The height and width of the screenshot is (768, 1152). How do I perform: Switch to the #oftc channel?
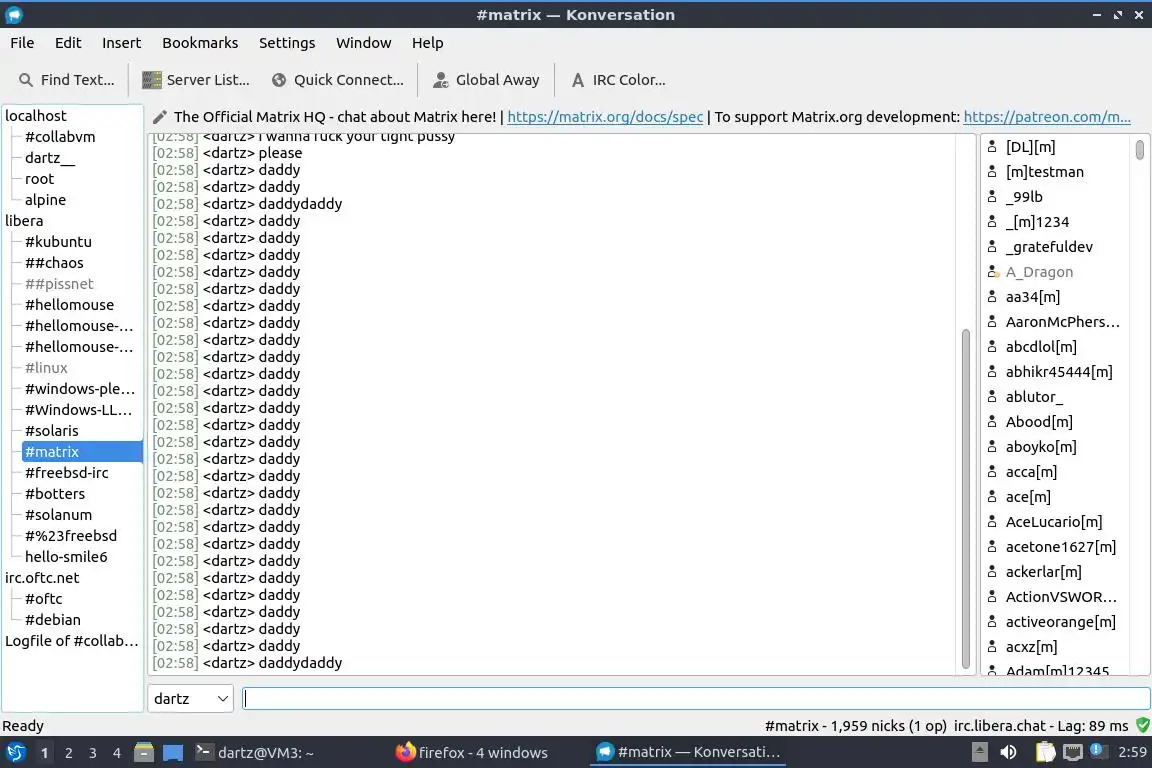44,599
